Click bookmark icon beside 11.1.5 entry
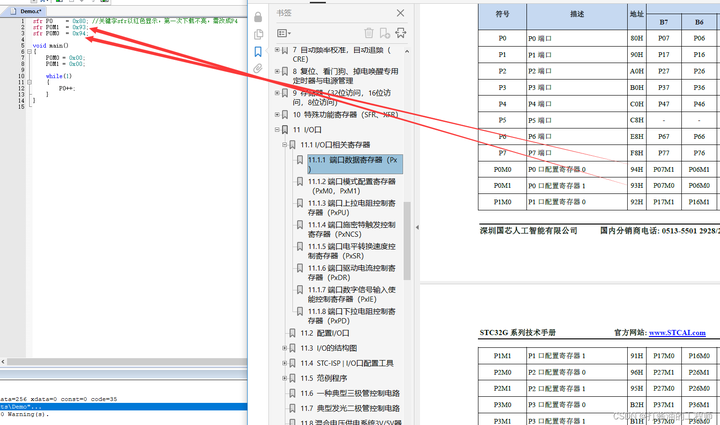Image resolution: width=720 pixels, height=425 pixels. 299,246
